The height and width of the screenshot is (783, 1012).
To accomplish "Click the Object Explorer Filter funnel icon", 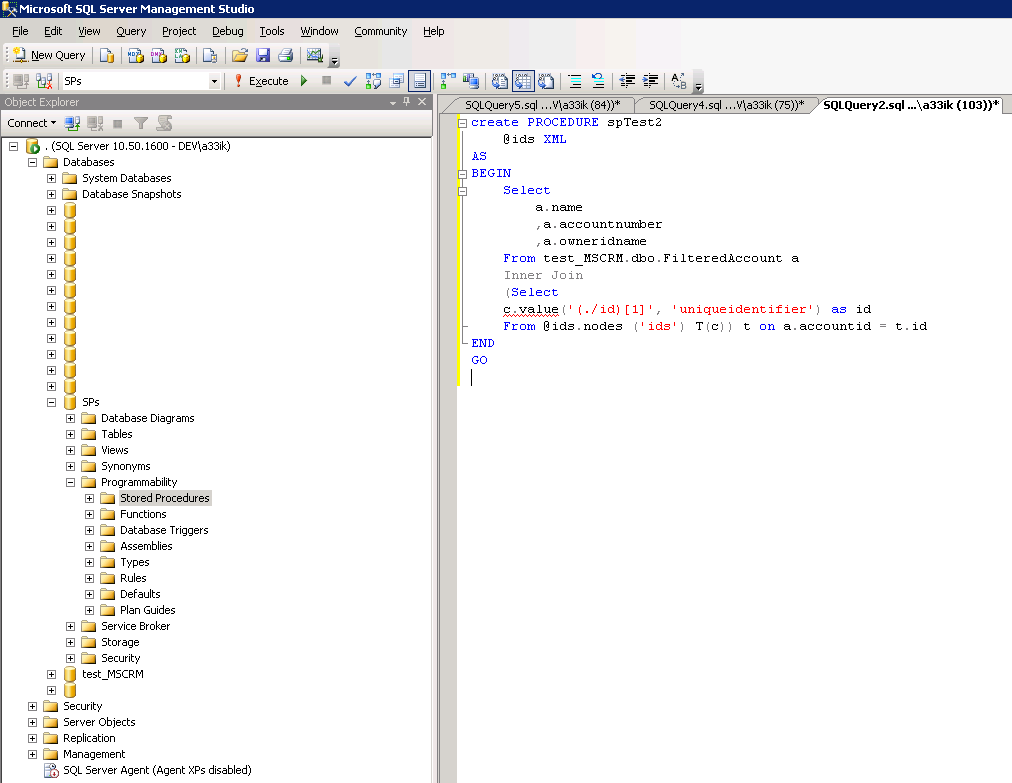I will click(x=141, y=123).
